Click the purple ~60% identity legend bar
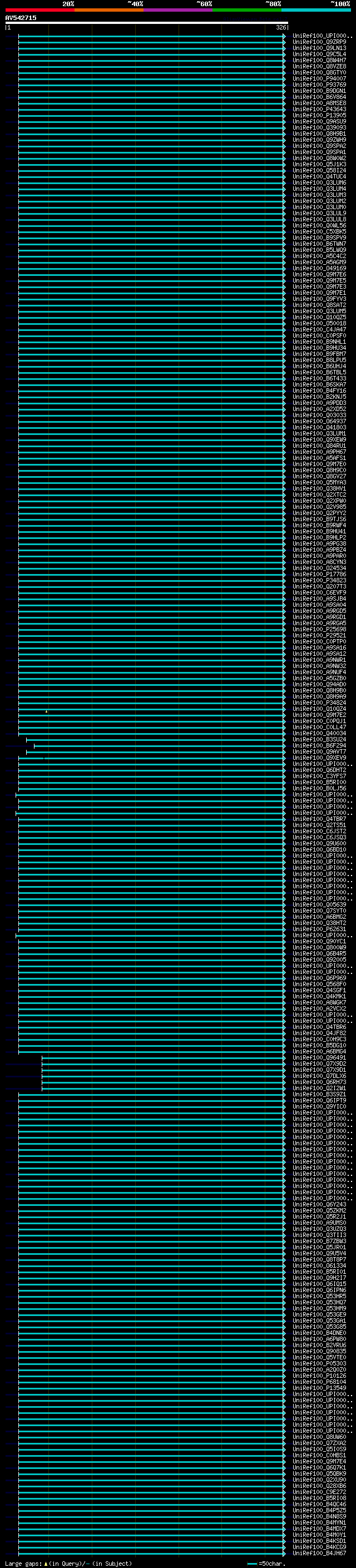 179,10
